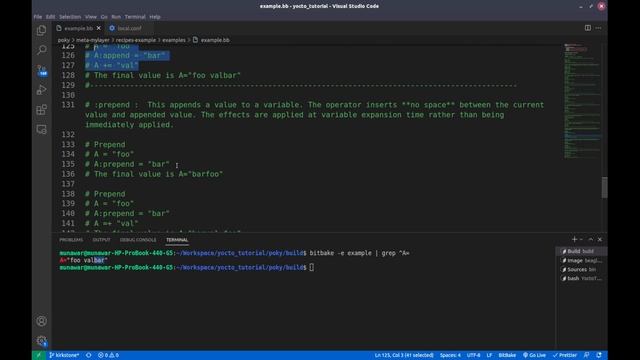Select the Image terminal in list
Viewport: 640px width, 360px height.
pos(581,260)
